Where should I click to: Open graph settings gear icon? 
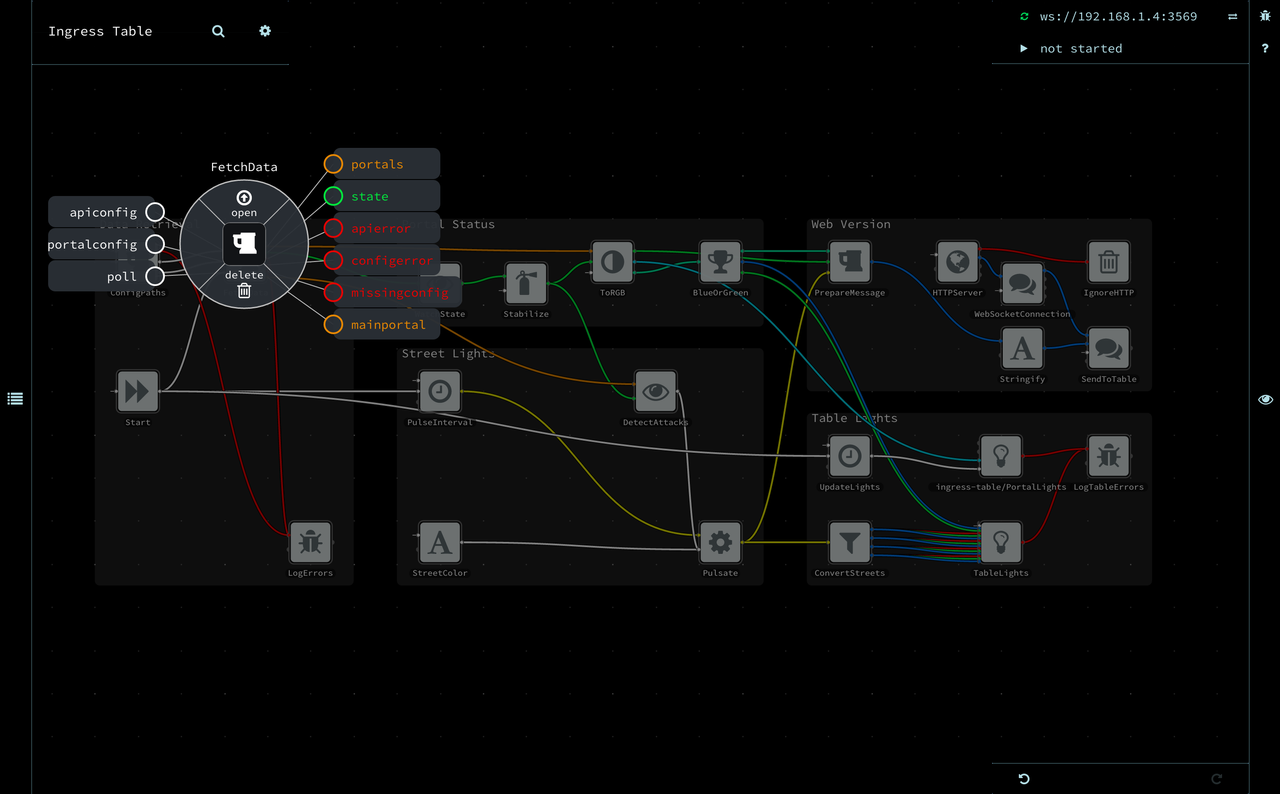[265, 31]
